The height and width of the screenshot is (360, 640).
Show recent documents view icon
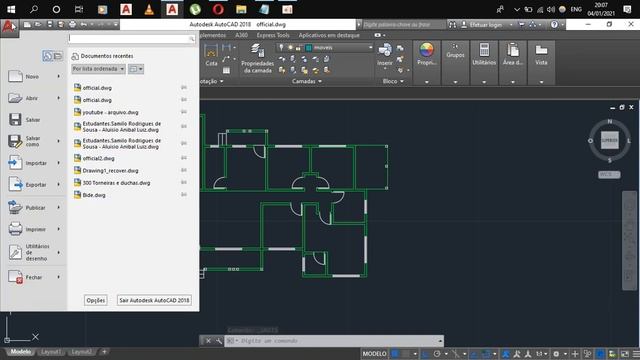click(x=47, y=56)
